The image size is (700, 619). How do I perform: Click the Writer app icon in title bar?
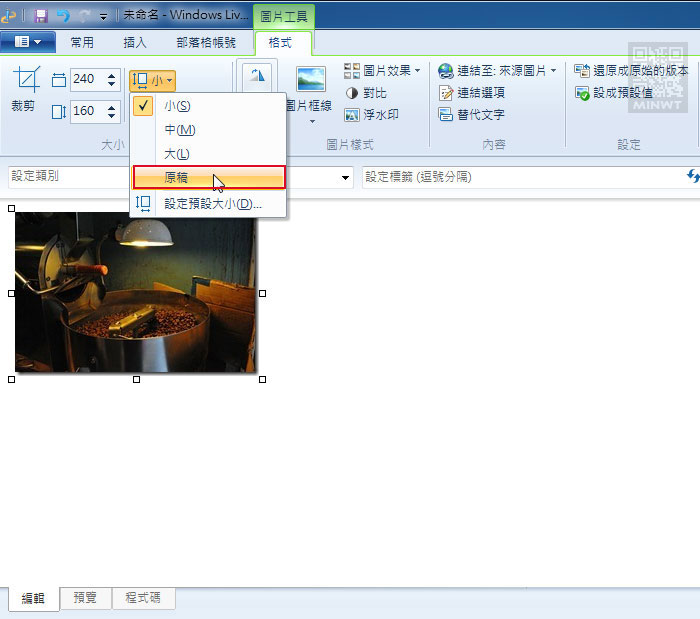8,16
